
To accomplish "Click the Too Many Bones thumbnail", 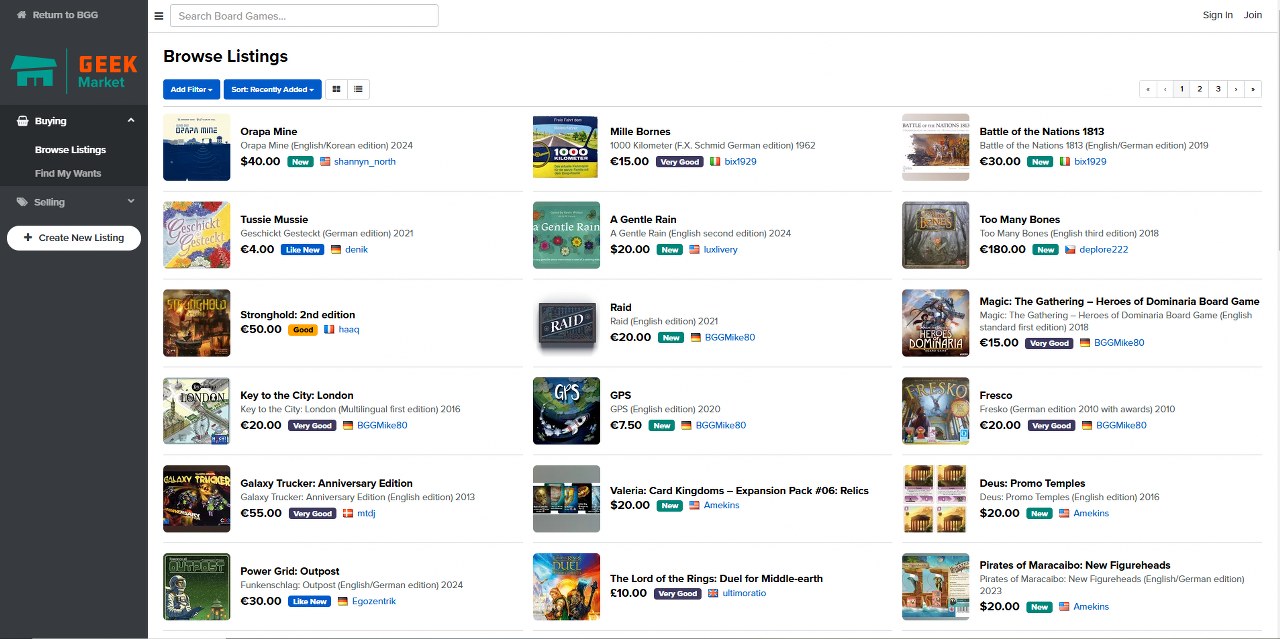I will point(935,235).
